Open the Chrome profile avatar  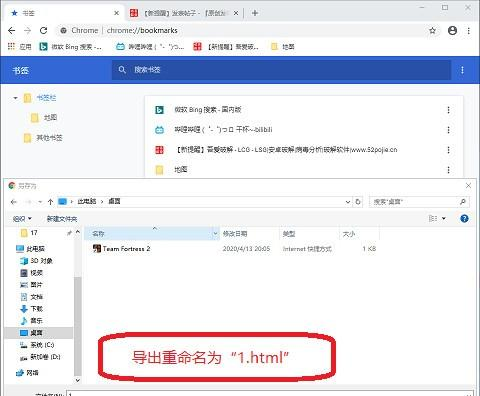click(x=452, y=31)
